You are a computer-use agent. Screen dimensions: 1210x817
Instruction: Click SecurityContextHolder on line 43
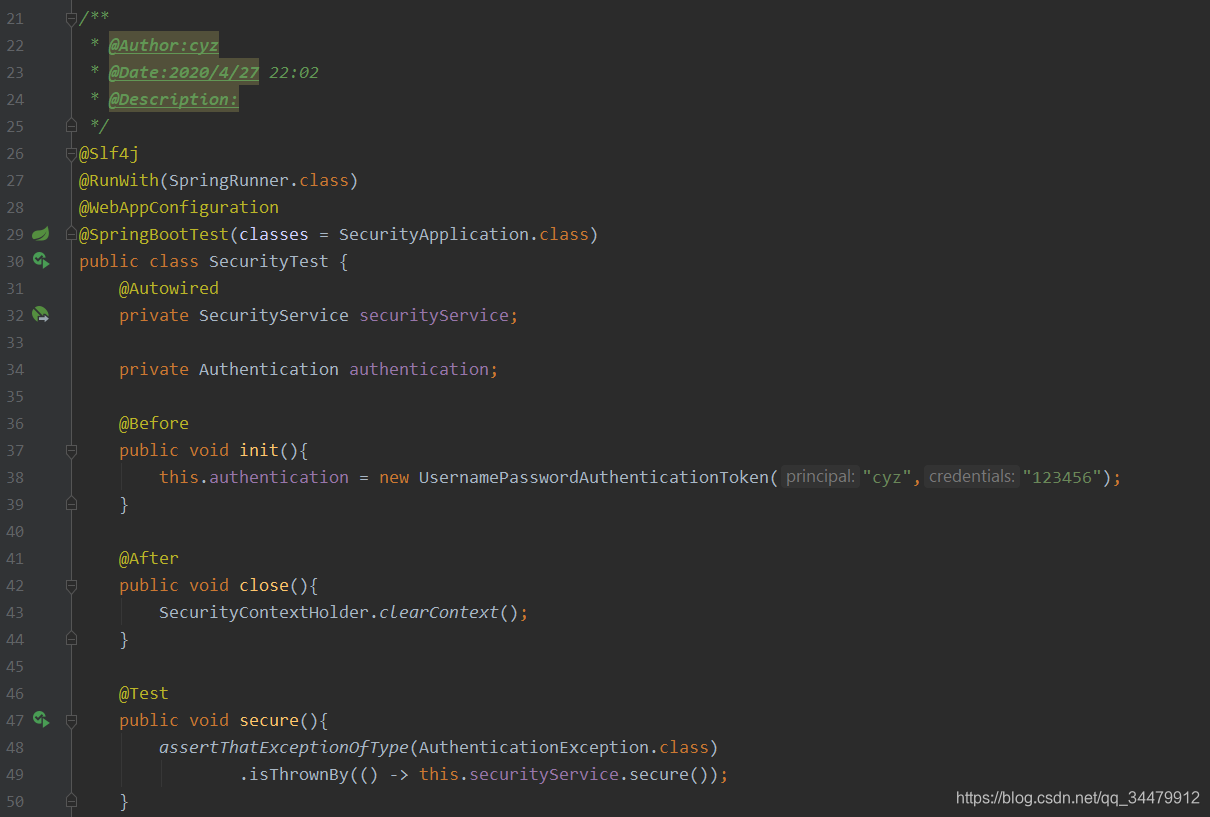264,612
